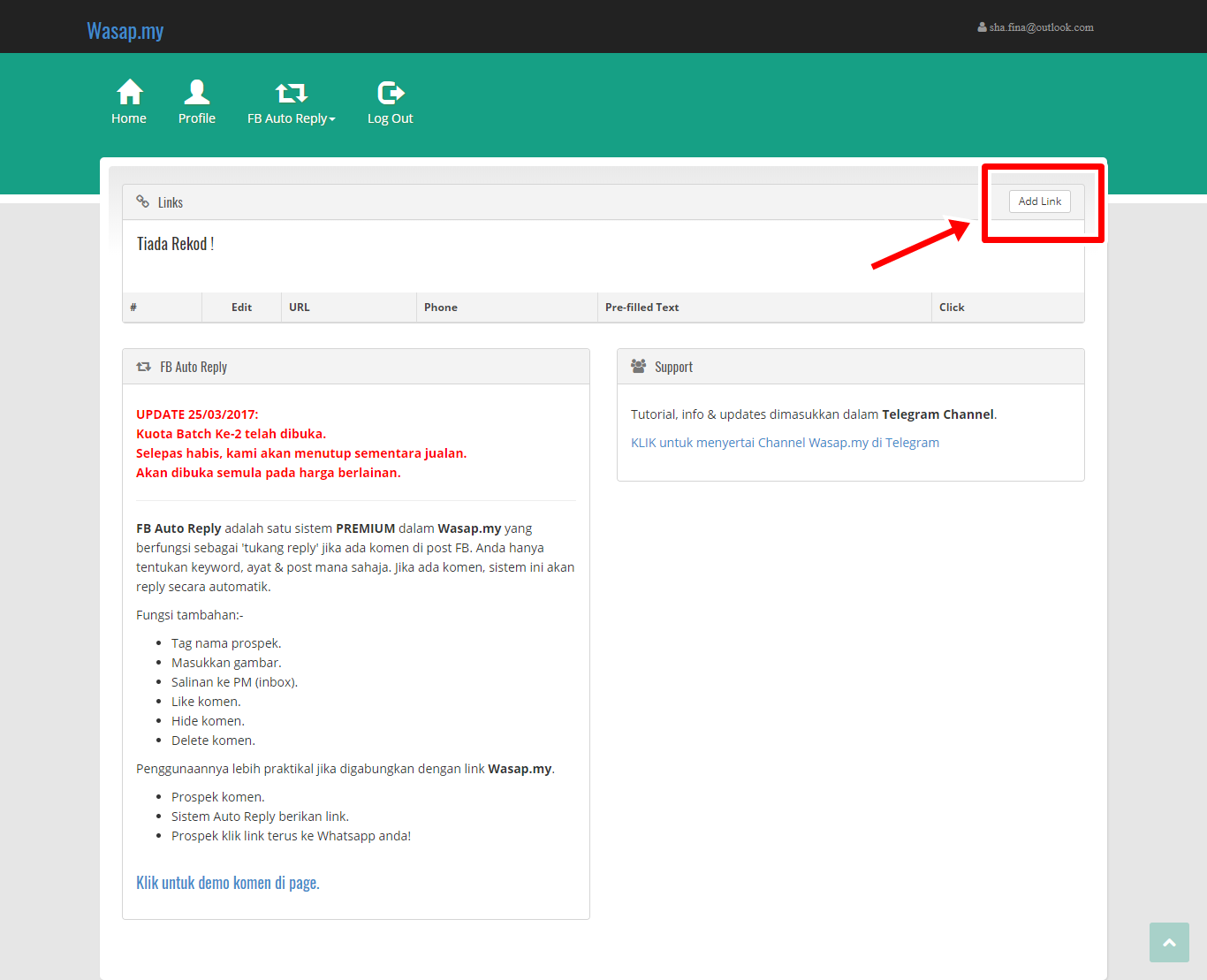
Task: Click the Links panel heading text
Action: [x=171, y=202]
